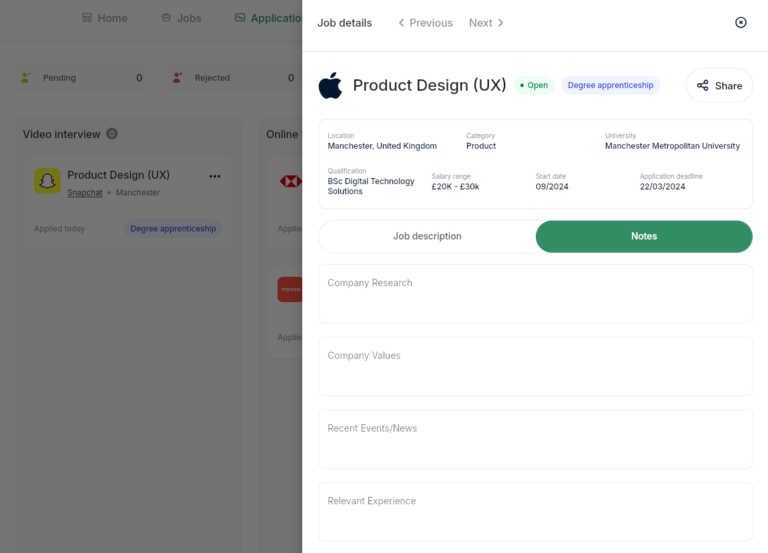Go to Previous job
This screenshot has width=768, height=553.
pyautogui.click(x=426, y=23)
